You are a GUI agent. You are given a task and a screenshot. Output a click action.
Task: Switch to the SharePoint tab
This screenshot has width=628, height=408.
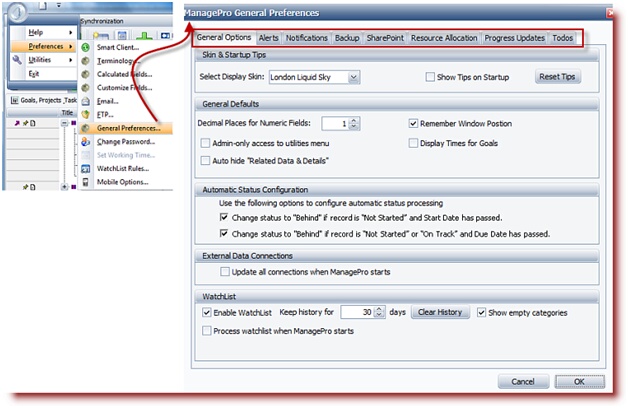(x=385, y=38)
